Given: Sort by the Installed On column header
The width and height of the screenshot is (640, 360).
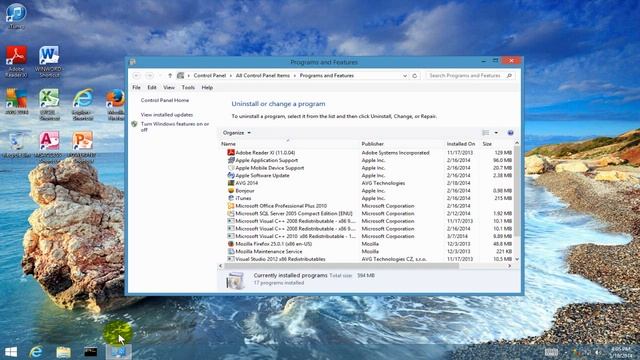Looking at the screenshot, I should coord(462,144).
